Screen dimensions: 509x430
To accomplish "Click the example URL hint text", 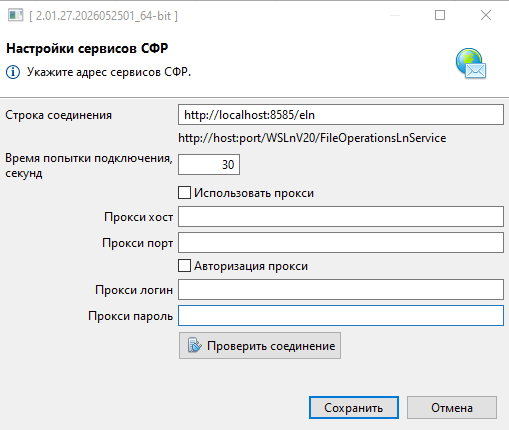I will tap(312, 138).
